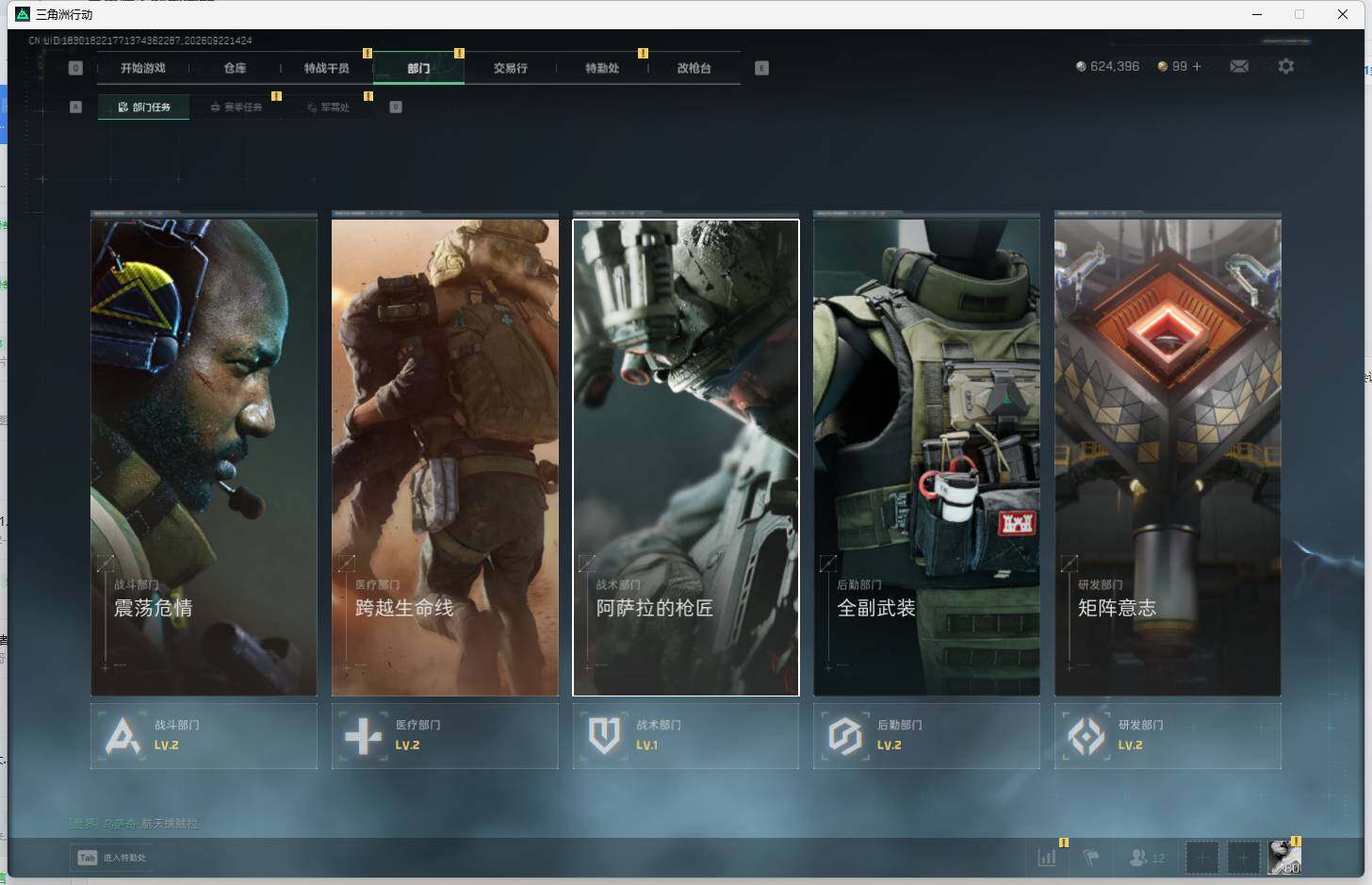Open the 全副武装 mission card

click(926, 457)
